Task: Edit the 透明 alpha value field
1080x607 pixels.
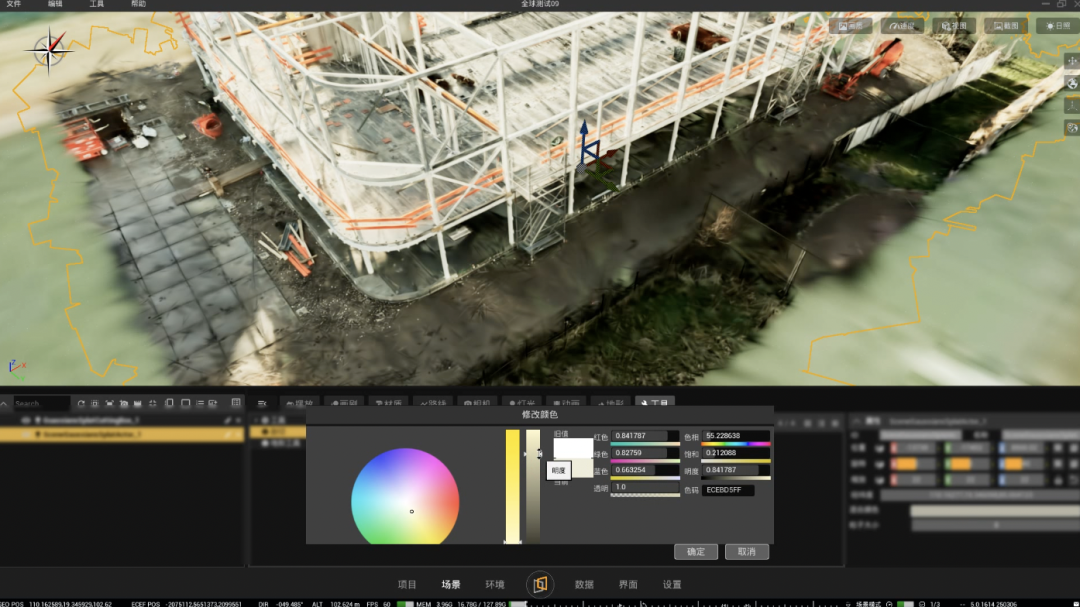Action: [645, 487]
